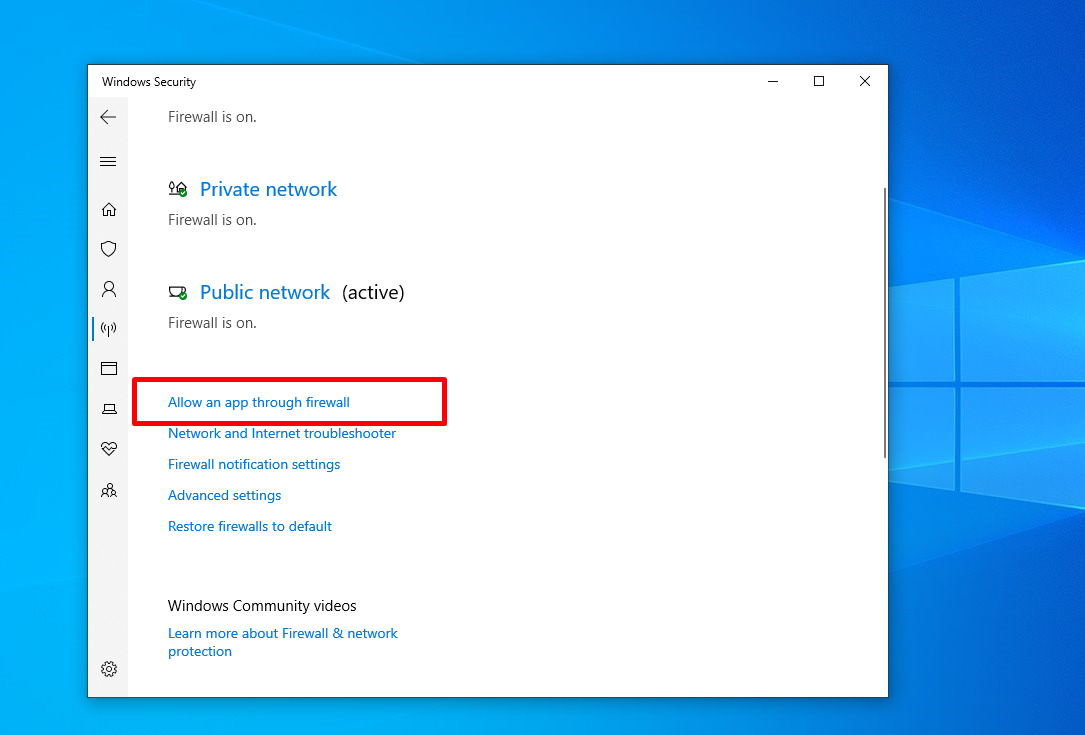The image size is (1085, 735).
Task: Close the Windows Security window
Action: coord(864,82)
